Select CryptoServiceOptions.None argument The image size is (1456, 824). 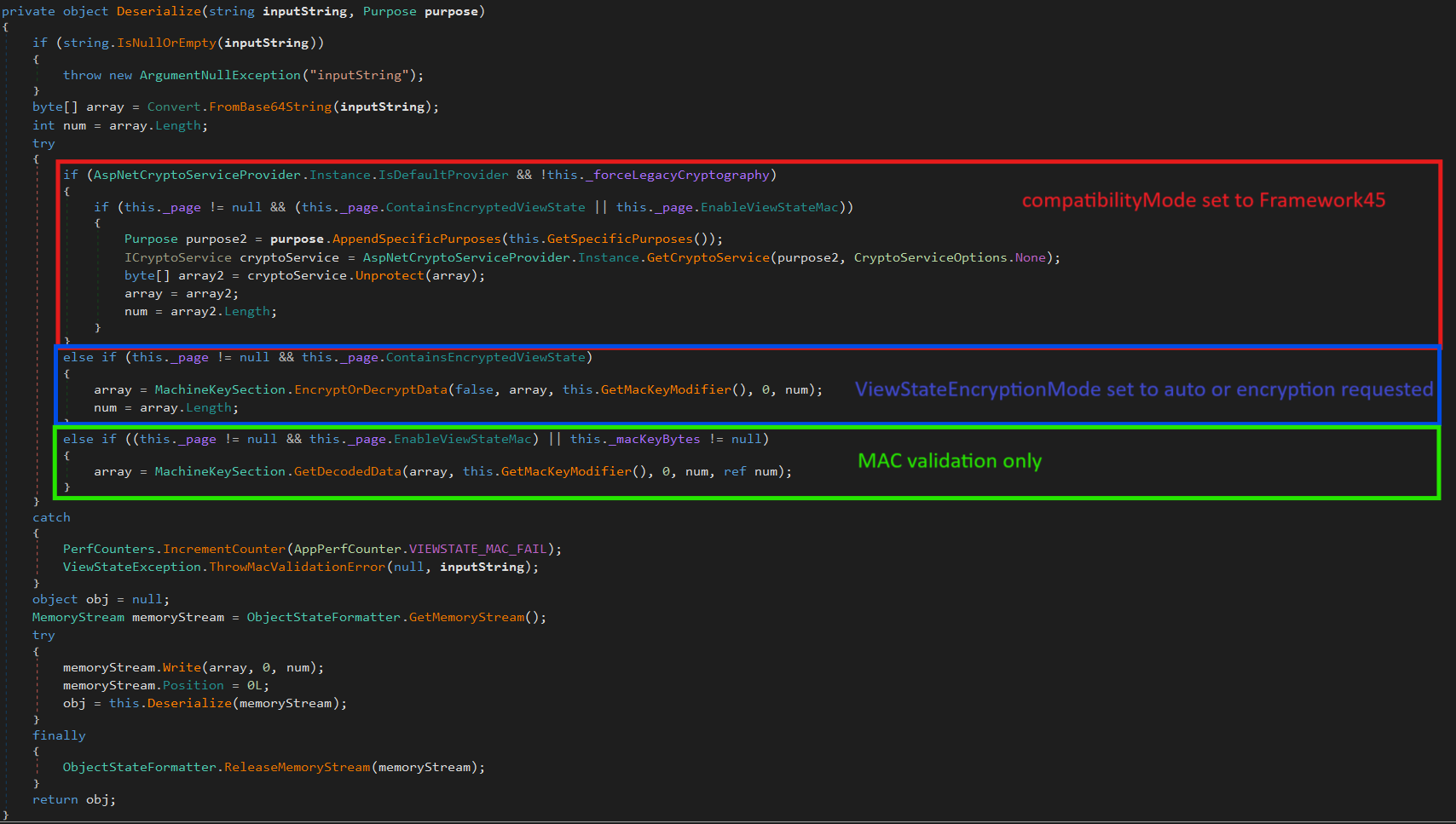(x=950, y=257)
